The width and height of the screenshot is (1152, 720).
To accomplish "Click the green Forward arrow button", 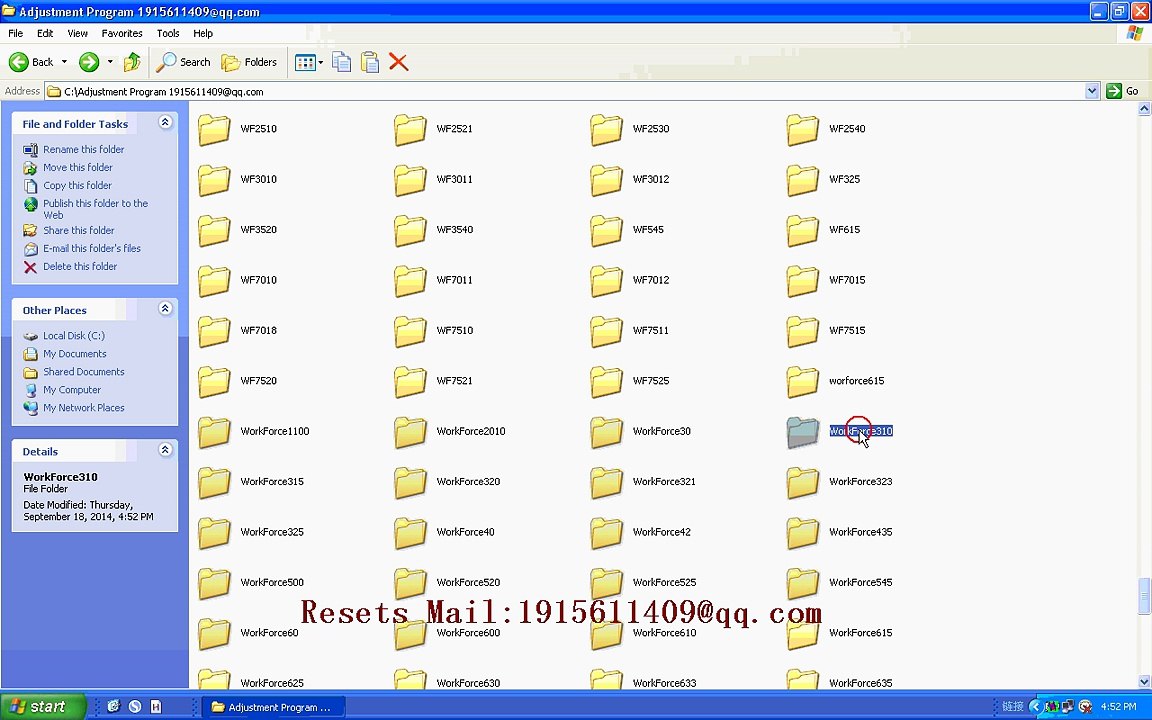I will [89, 62].
